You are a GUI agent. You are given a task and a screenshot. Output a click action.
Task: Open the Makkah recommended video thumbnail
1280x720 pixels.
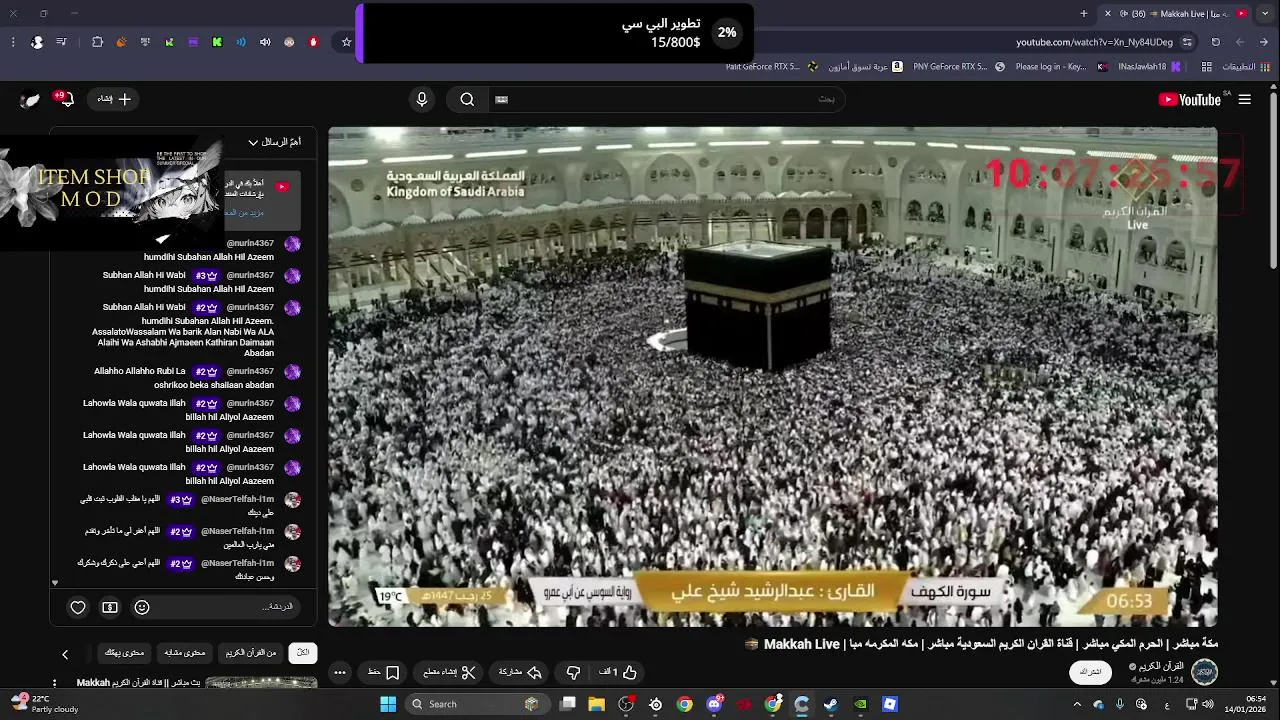(261, 683)
